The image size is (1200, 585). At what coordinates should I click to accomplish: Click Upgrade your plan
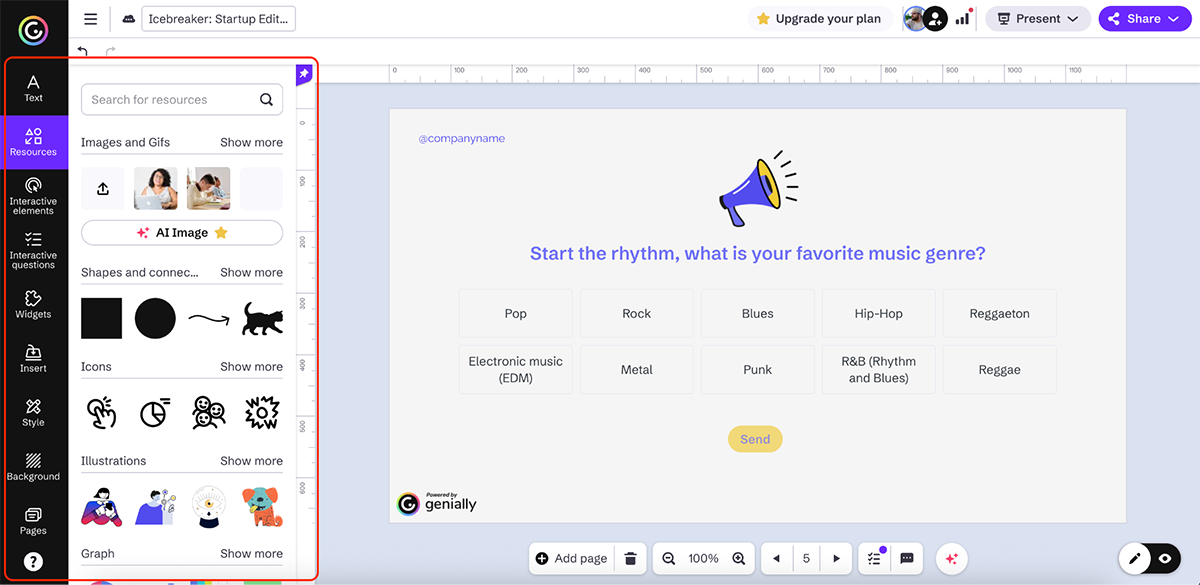[820, 18]
